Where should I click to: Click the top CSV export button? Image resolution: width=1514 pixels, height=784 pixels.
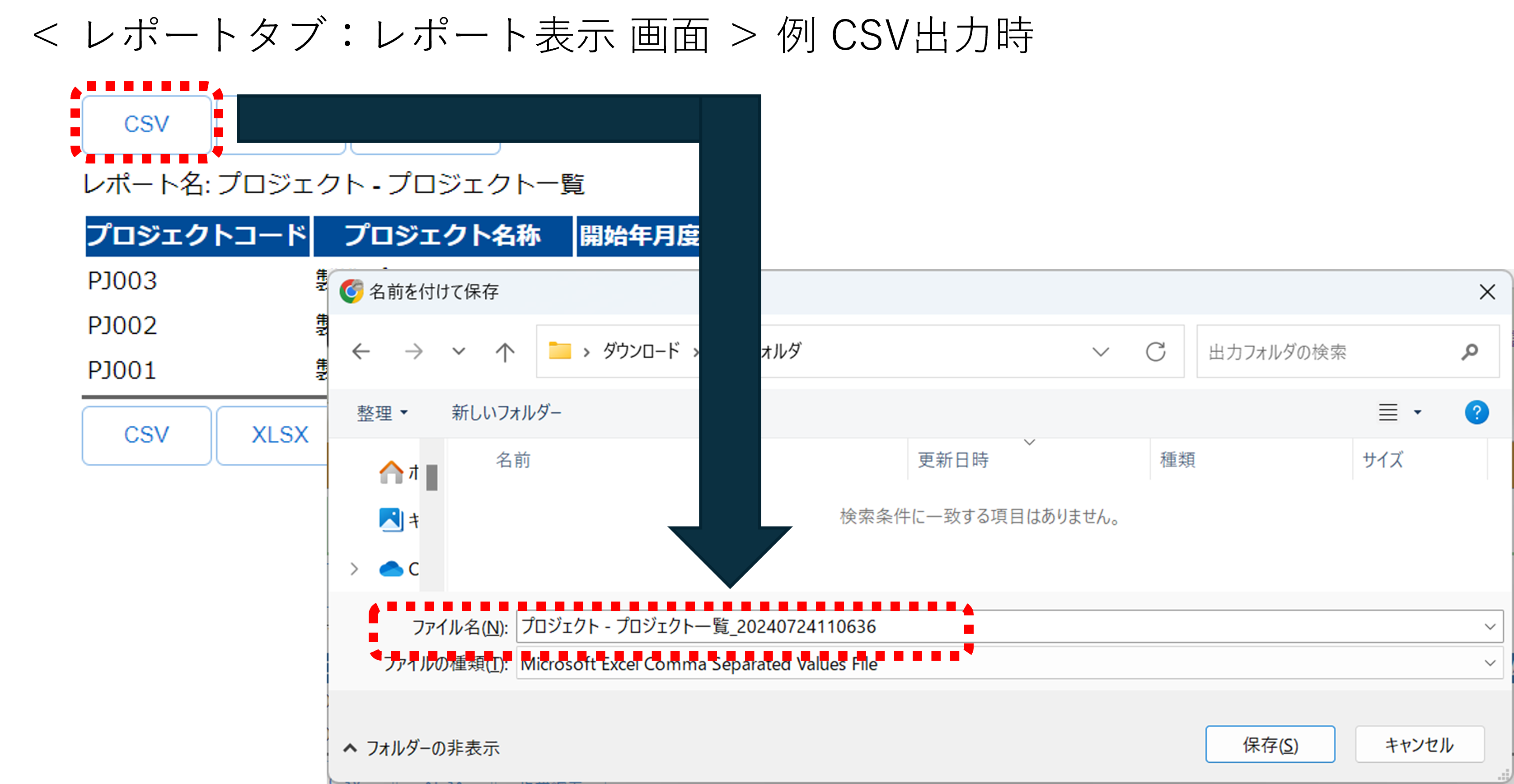point(146,124)
